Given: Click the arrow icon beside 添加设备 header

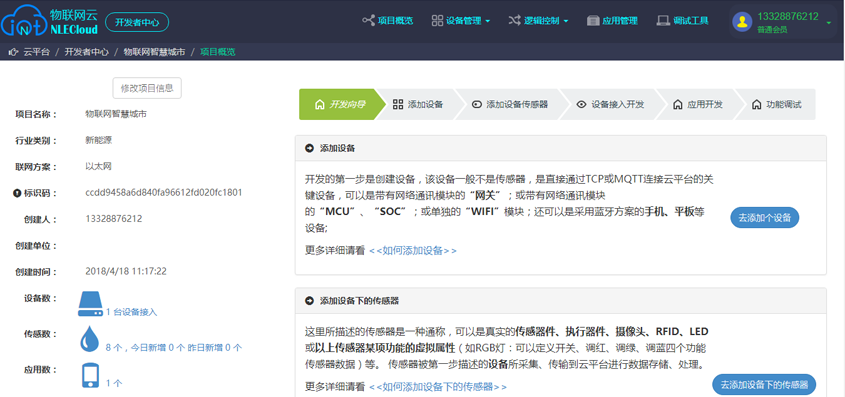Looking at the screenshot, I should tap(309, 148).
